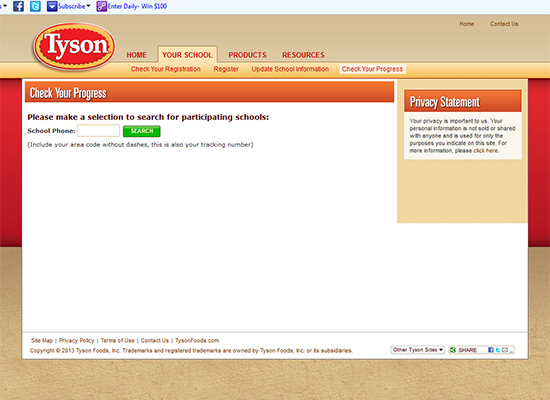Click the Twitter icon in share bar

497,350
